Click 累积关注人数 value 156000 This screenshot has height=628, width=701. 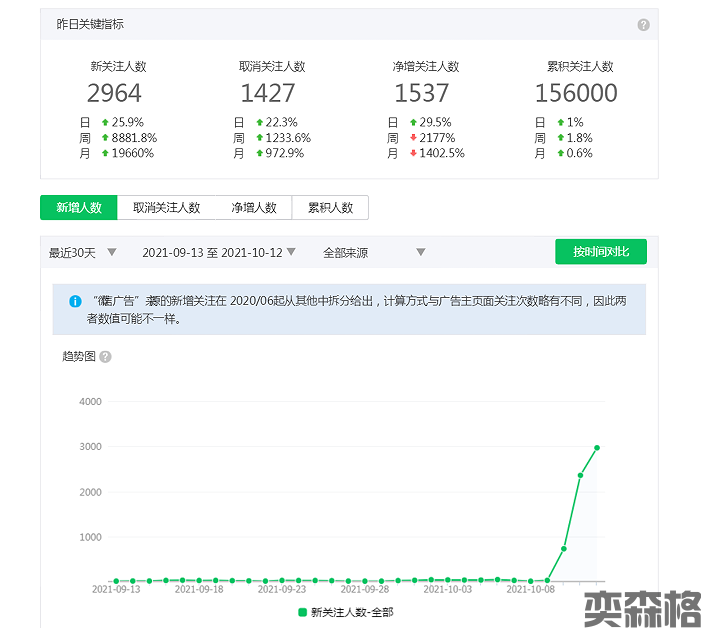coord(576,94)
